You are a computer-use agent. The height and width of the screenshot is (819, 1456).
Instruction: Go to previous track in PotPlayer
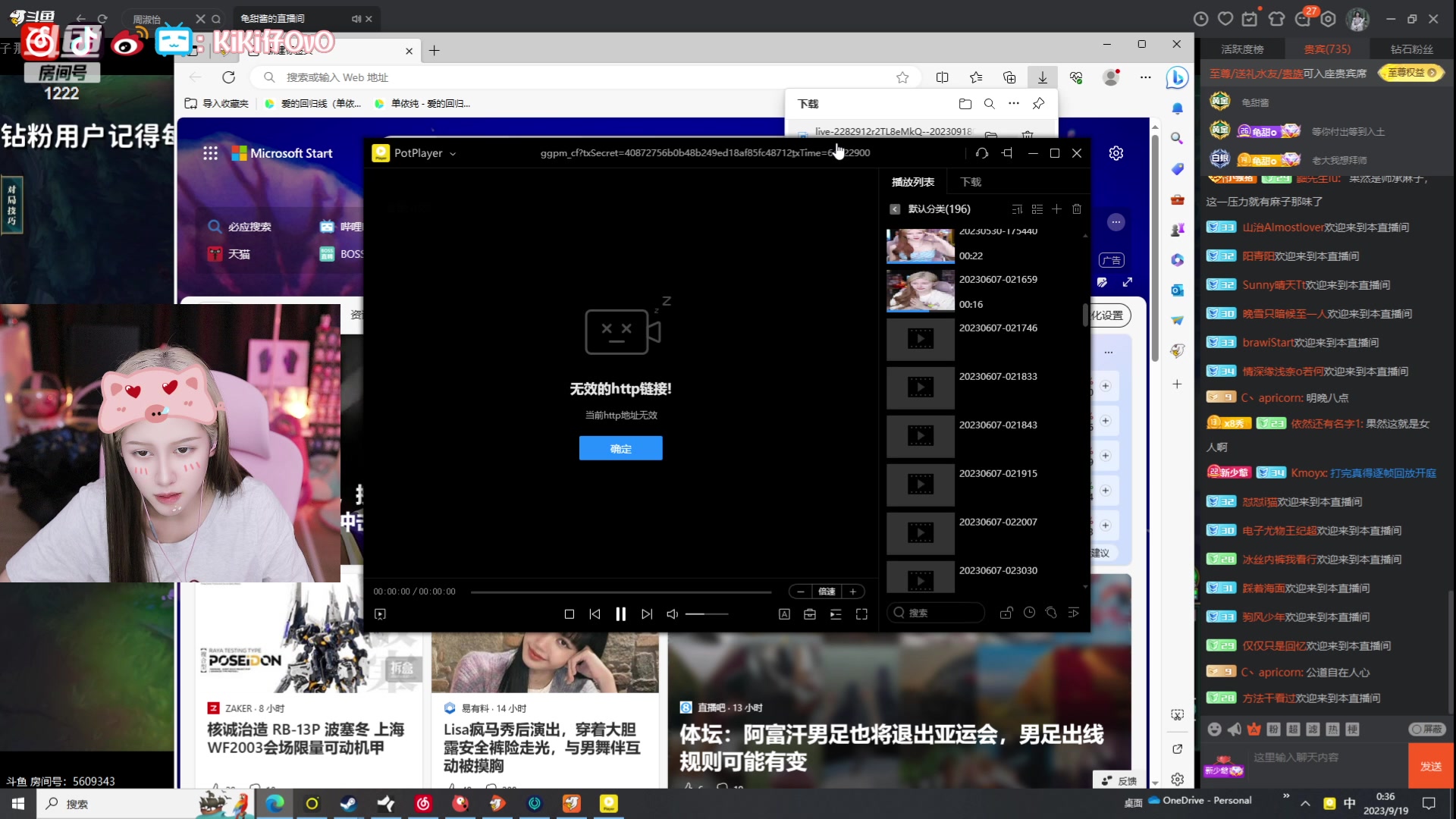click(595, 614)
